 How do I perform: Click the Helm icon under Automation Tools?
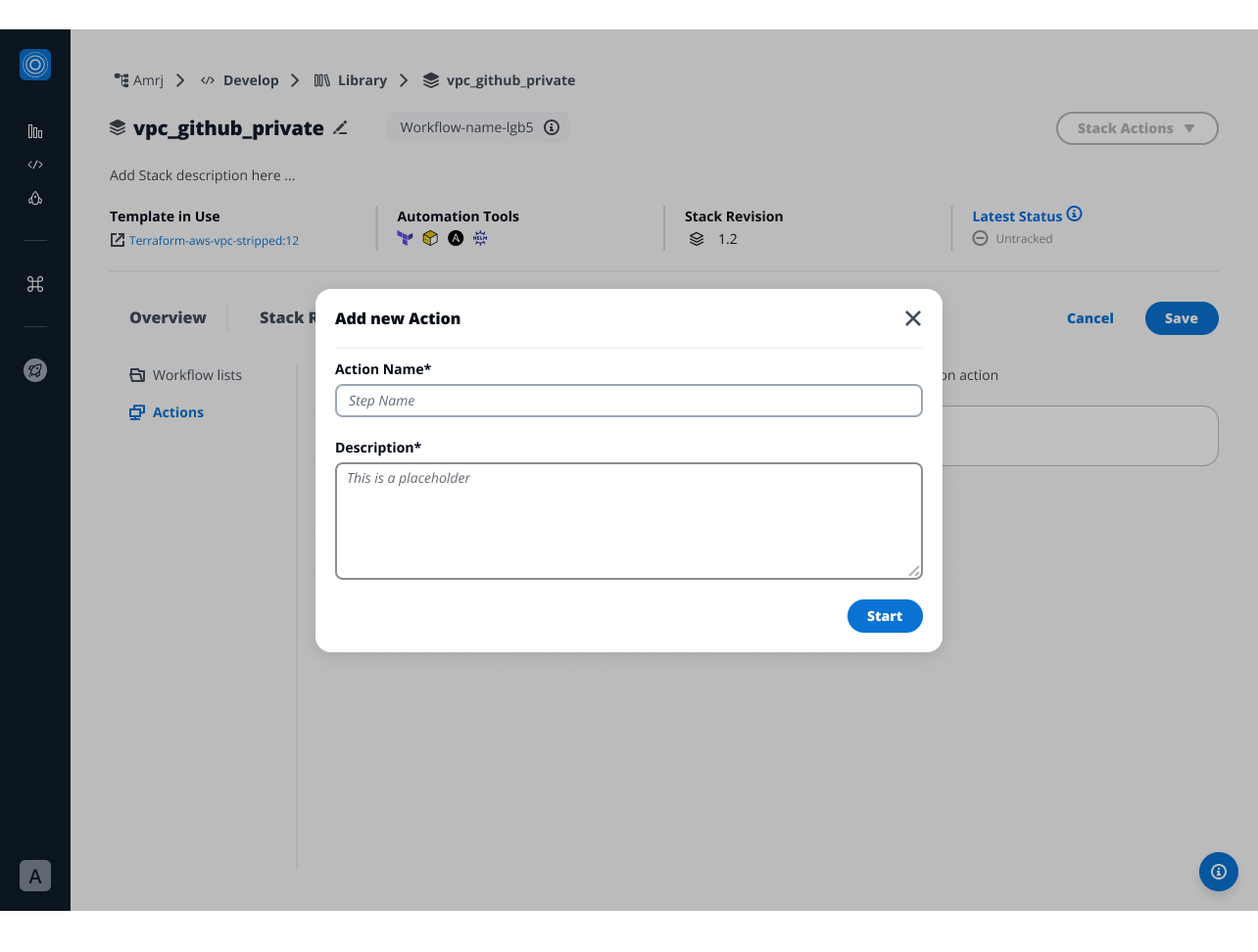pyautogui.click(x=480, y=238)
